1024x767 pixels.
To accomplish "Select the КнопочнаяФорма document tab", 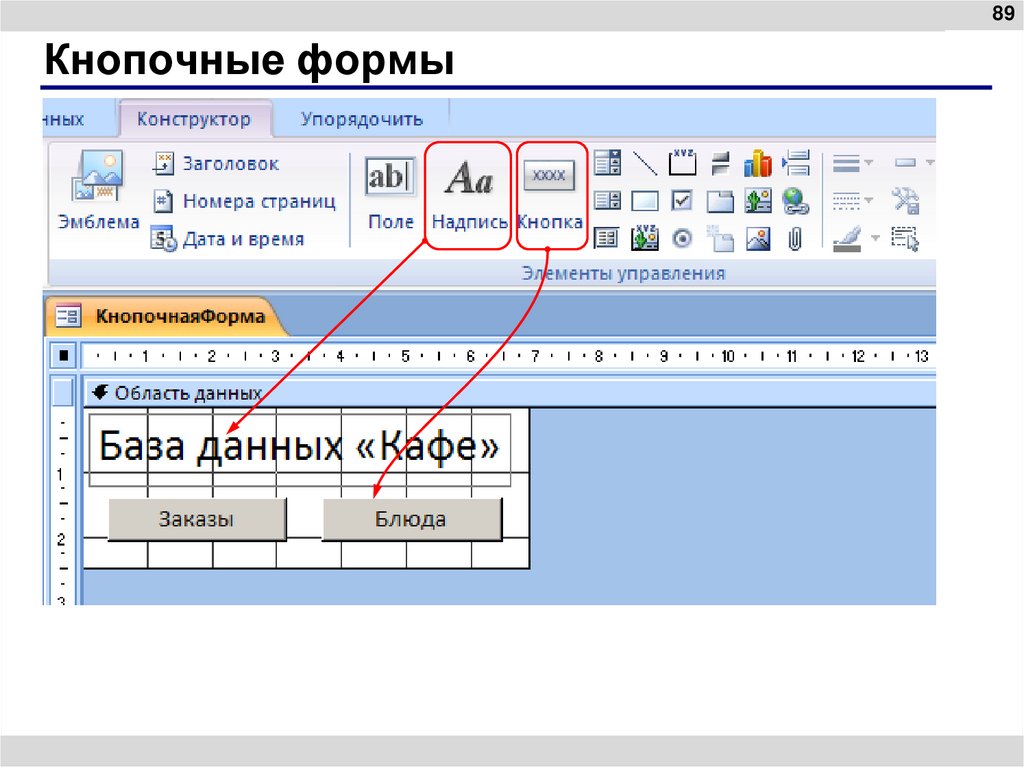I will (178, 316).
